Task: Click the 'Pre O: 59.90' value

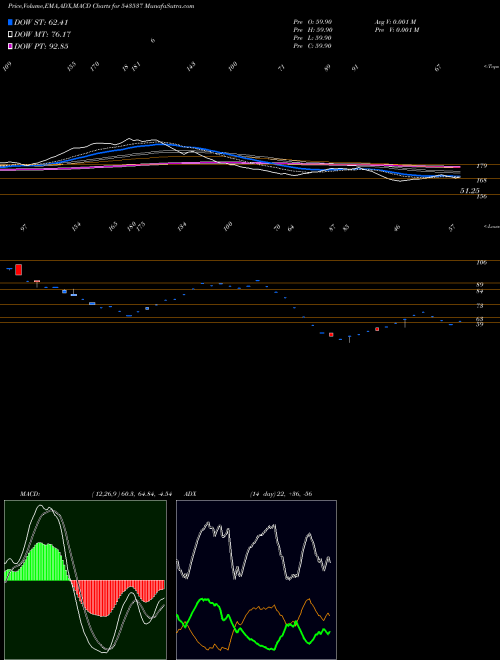Action: 313,22
